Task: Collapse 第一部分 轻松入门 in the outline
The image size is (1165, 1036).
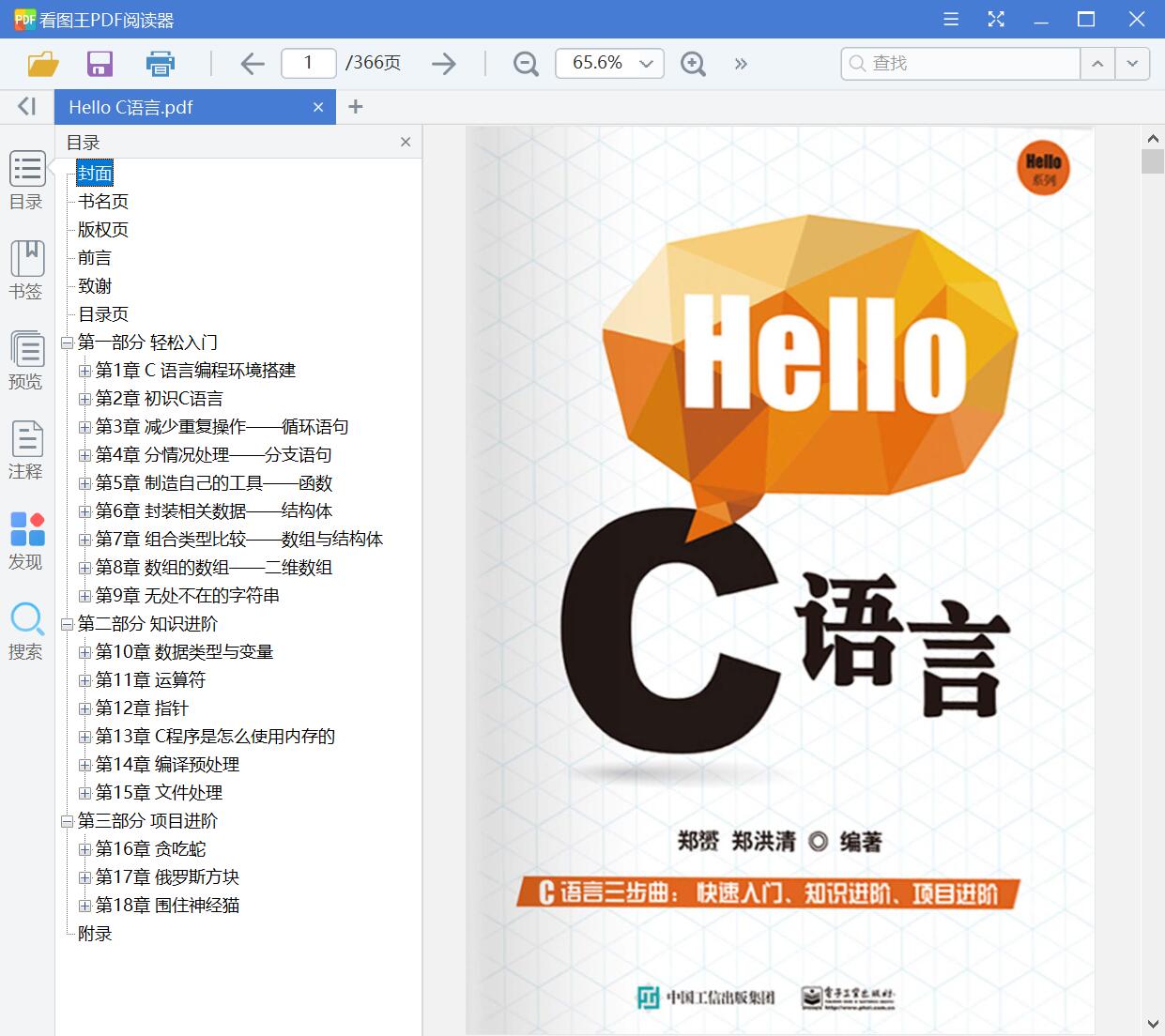Action: click(67, 343)
